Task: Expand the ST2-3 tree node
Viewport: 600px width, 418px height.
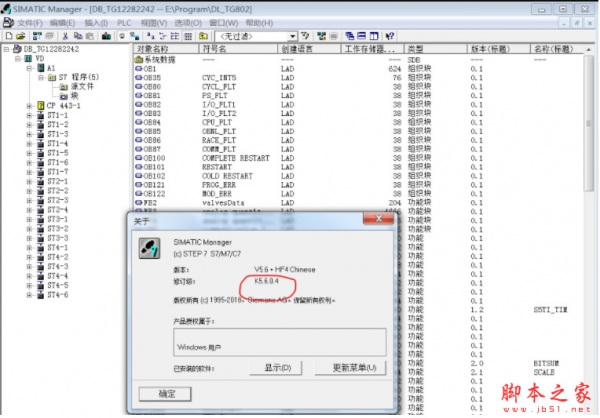Action: (x=29, y=200)
